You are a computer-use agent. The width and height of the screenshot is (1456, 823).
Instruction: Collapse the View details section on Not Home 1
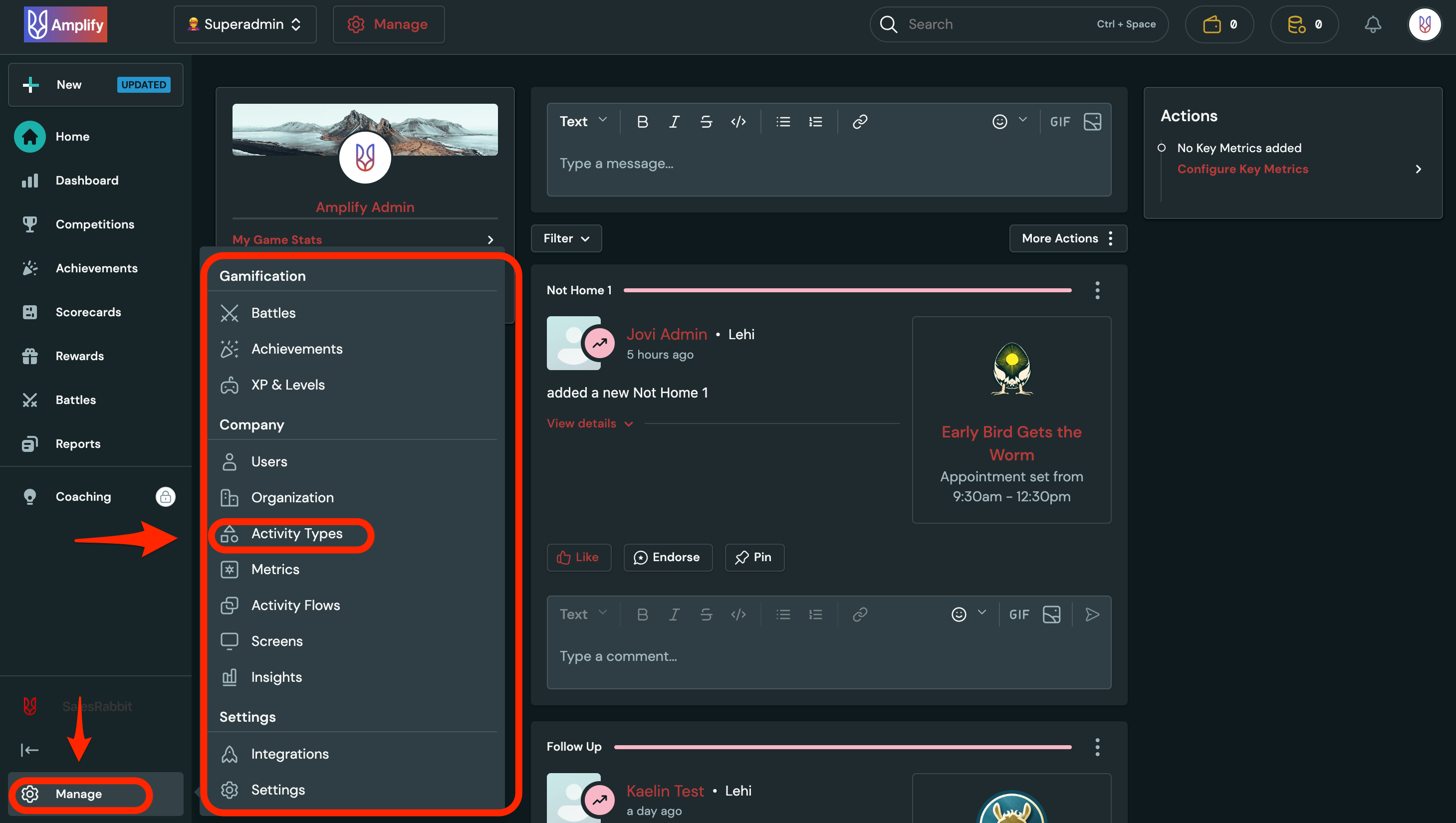(590, 423)
